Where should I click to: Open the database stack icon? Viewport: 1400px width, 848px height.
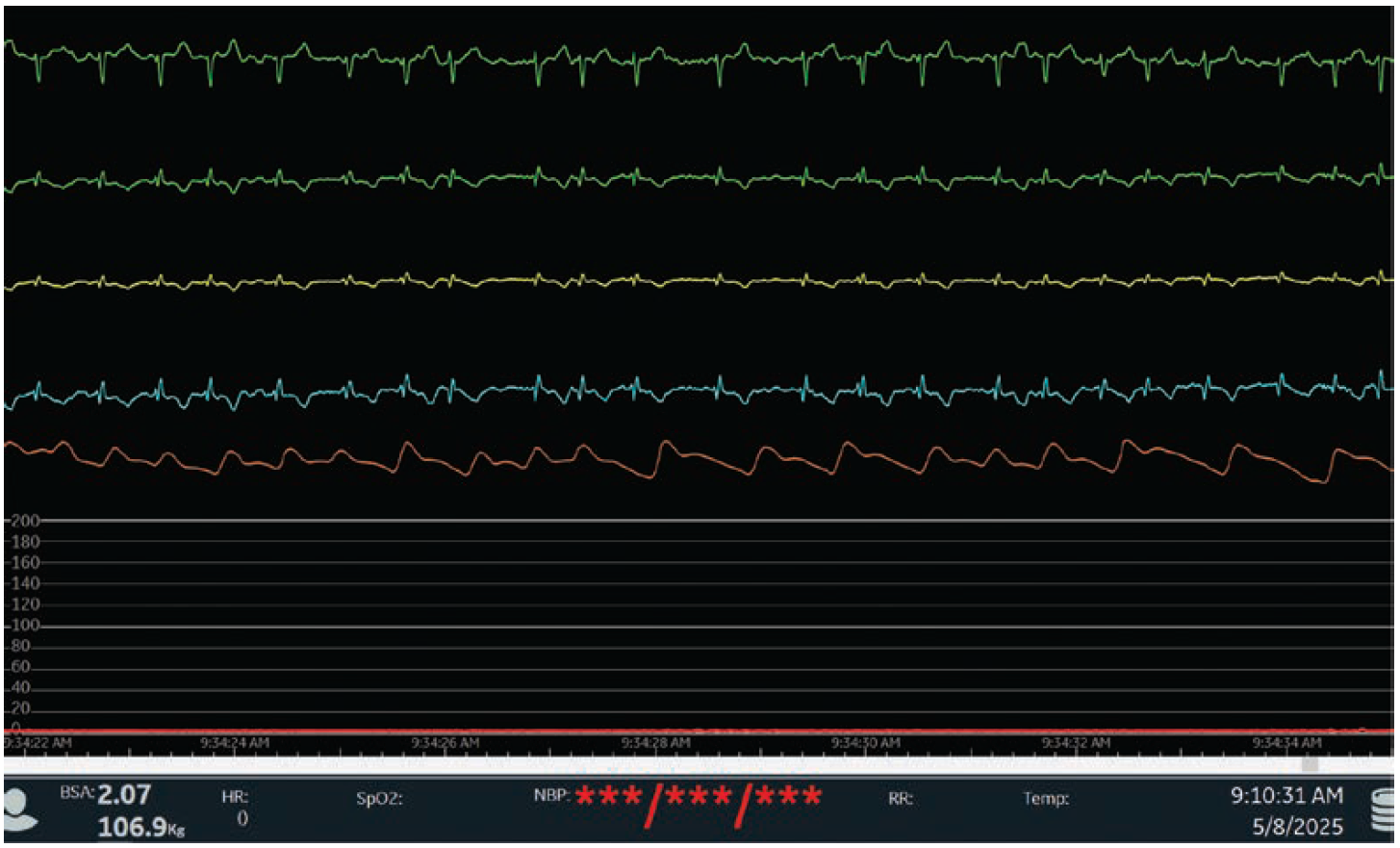click(1382, 809)
